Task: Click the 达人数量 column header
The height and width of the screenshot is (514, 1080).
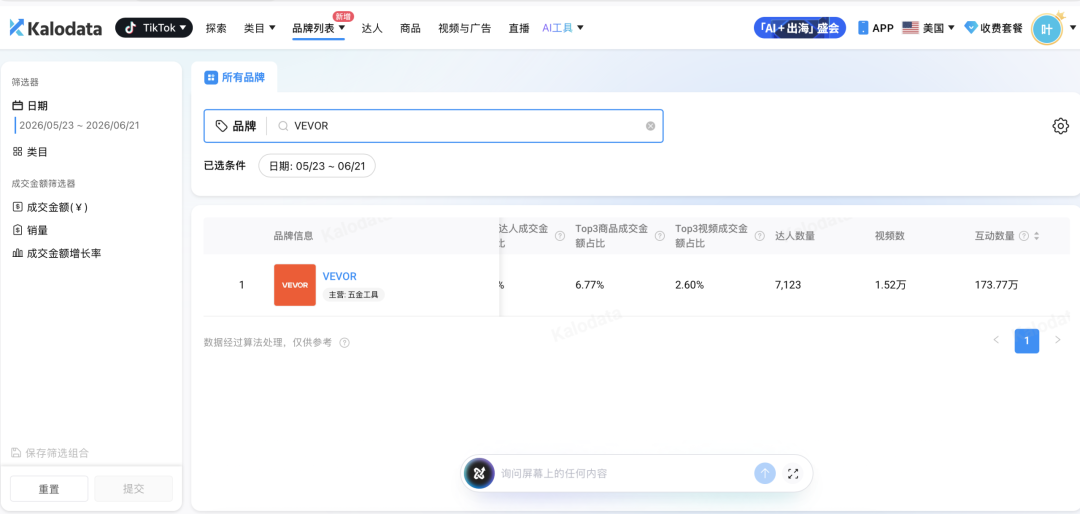Action: tap(795, 236)
